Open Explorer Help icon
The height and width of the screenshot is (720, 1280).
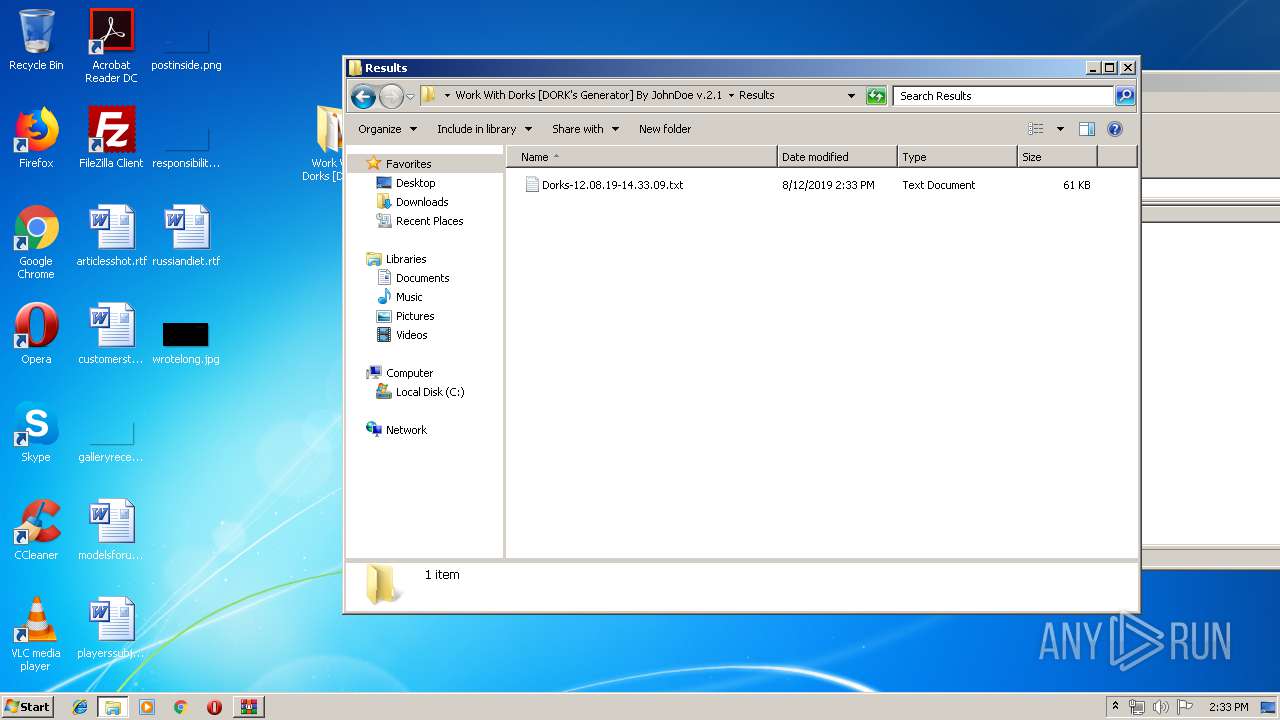(x=1115, y=129)
